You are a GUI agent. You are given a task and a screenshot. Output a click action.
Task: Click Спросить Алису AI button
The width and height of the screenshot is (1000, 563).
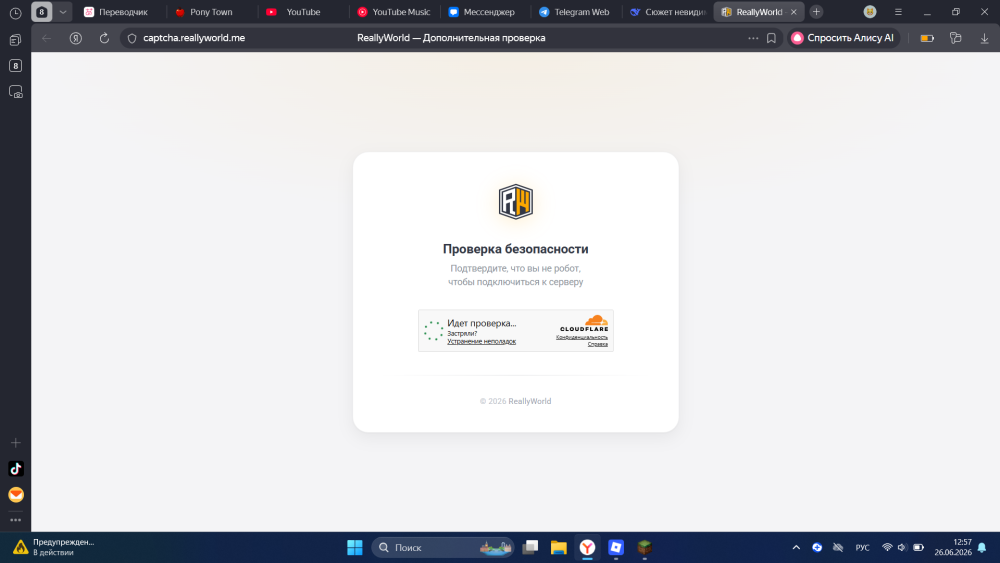pos(843,38)
